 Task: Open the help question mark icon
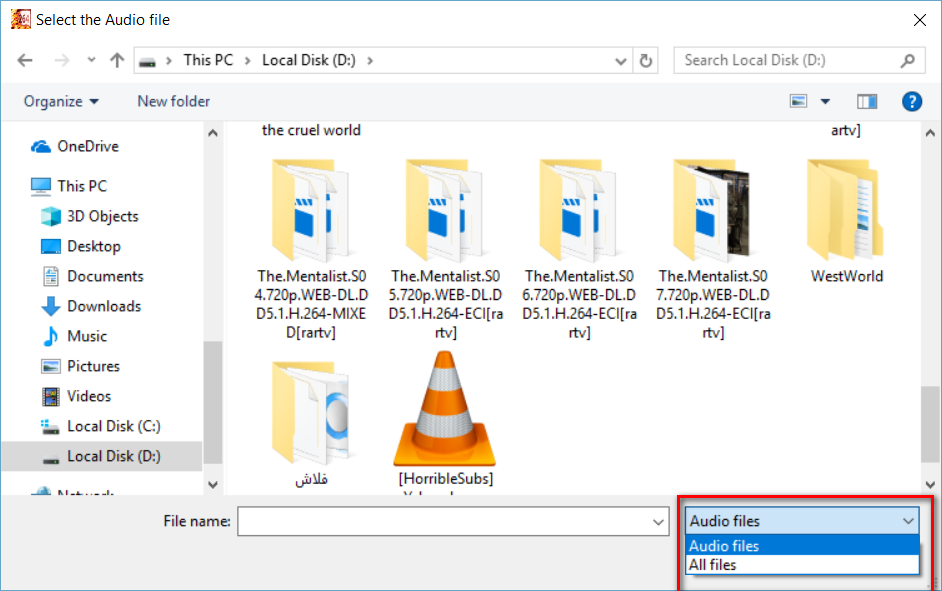(x=911, y=101)
